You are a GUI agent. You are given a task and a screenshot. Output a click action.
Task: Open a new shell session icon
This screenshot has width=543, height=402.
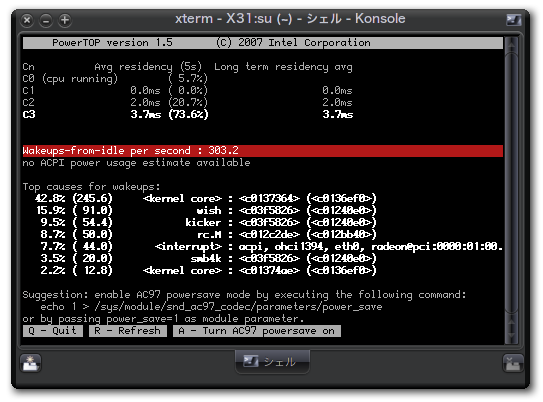click(31, 363)
